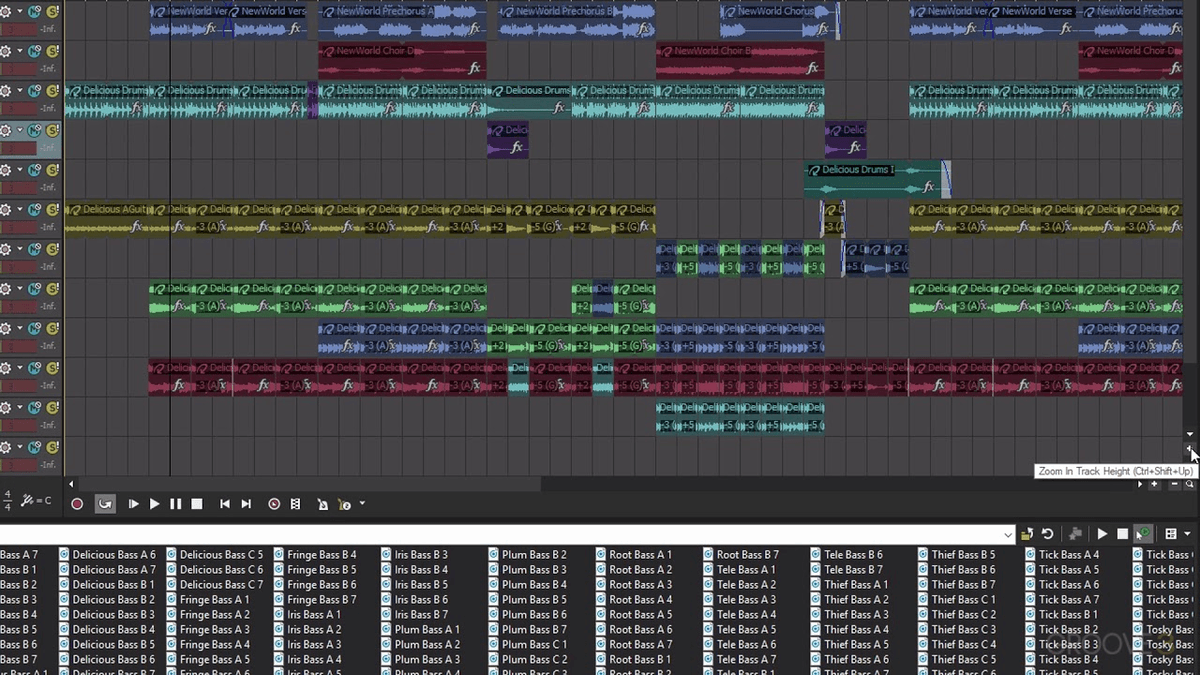The width and height of the screenshot is (1200, 675).
Task: Jump to the project start
Action: 225,505
